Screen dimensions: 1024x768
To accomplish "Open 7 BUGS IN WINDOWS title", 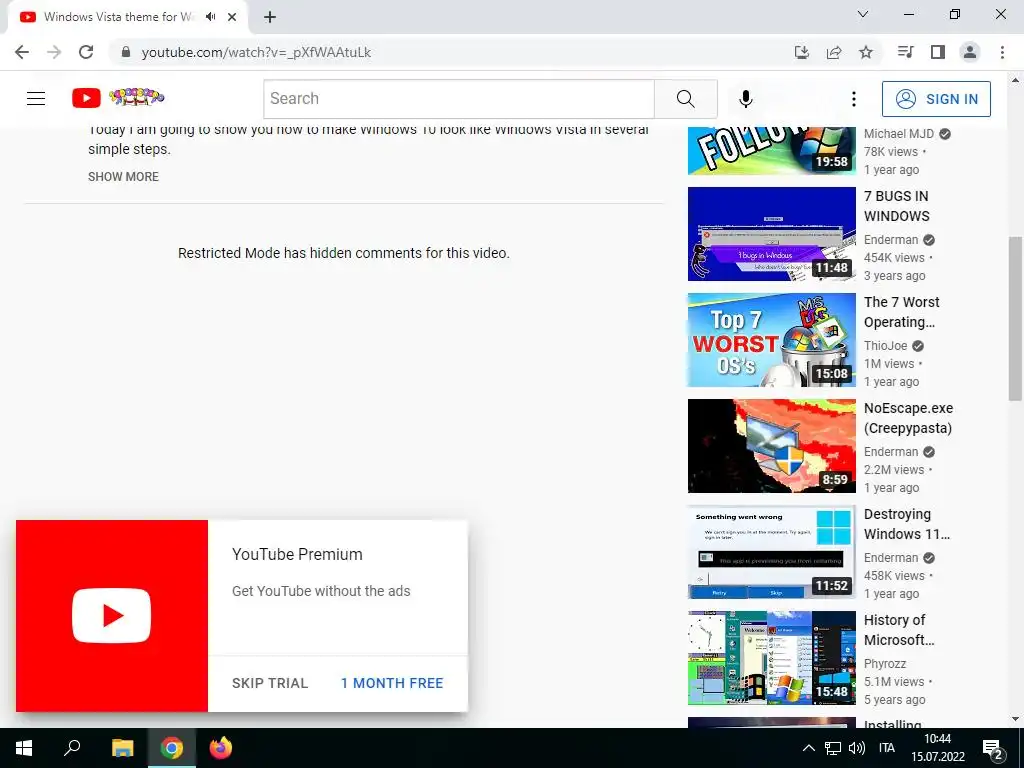I will pos(897,206).
